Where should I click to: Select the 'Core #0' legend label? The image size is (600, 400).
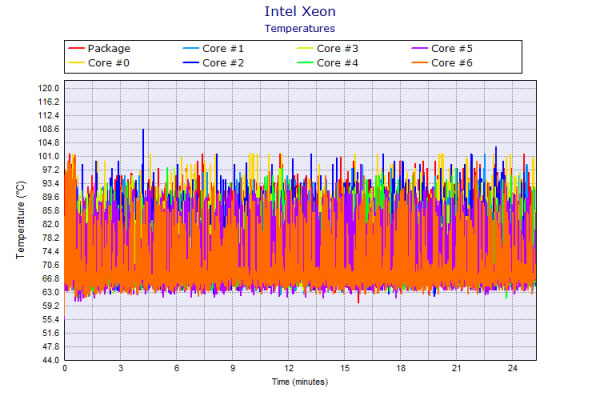[109, 63]
